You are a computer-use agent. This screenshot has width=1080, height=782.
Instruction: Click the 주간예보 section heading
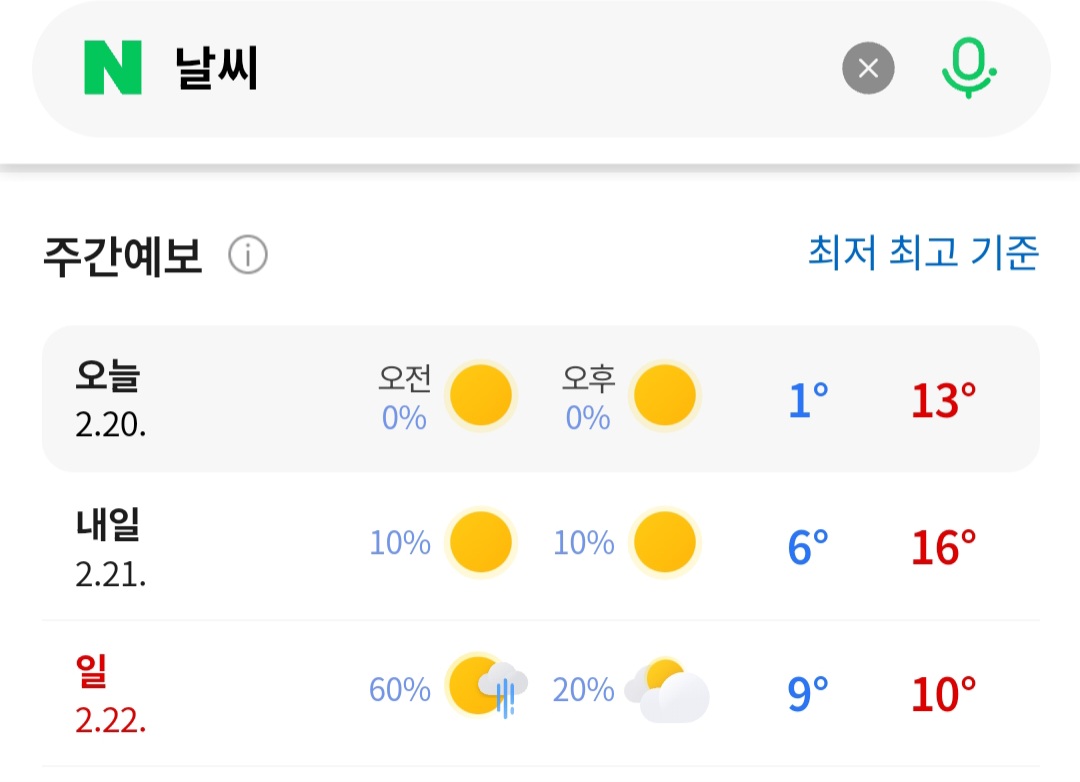point(123,256)
